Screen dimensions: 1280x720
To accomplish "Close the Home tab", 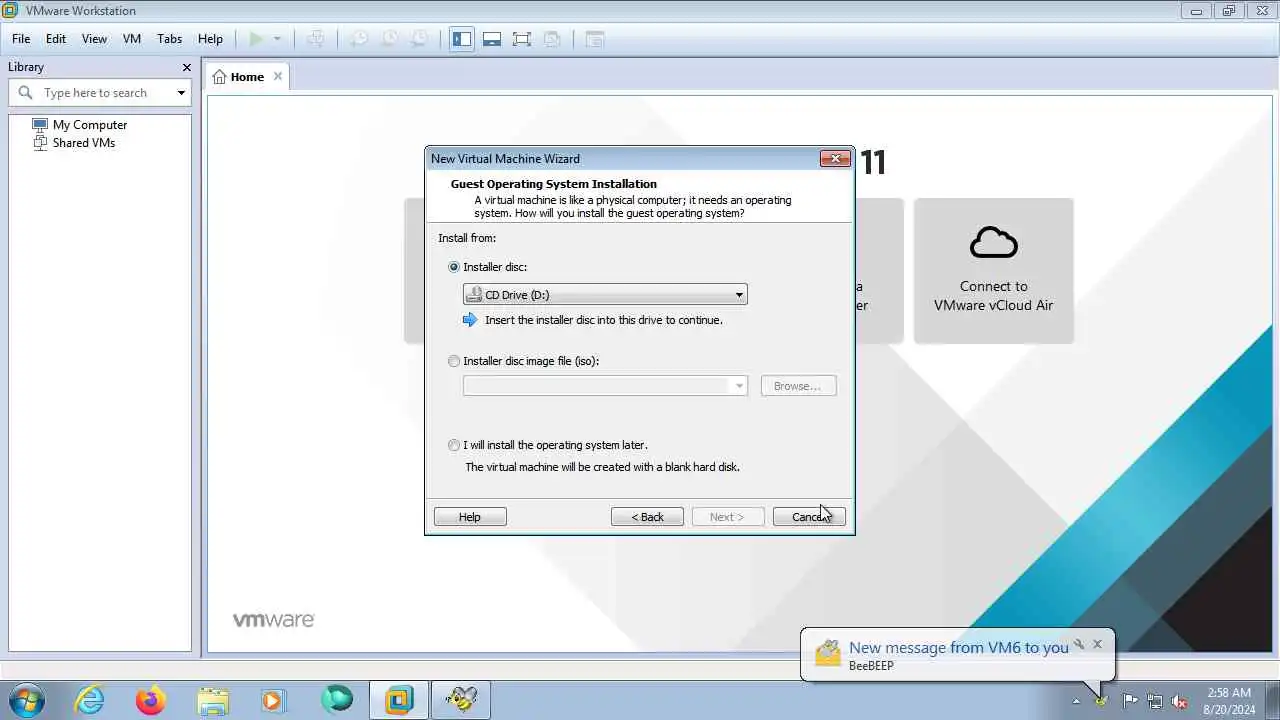I will point(278,76).
